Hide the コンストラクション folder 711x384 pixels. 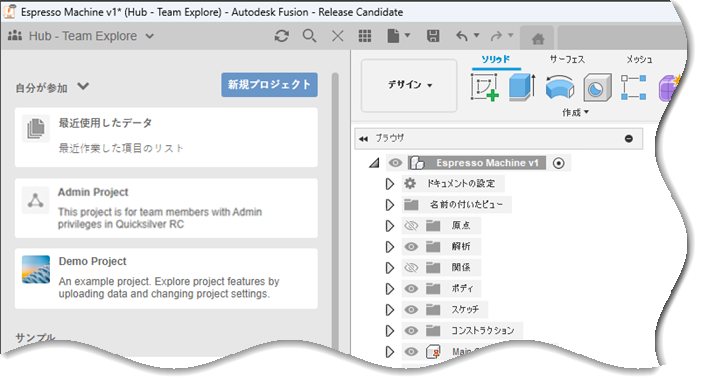click(411, 331)
